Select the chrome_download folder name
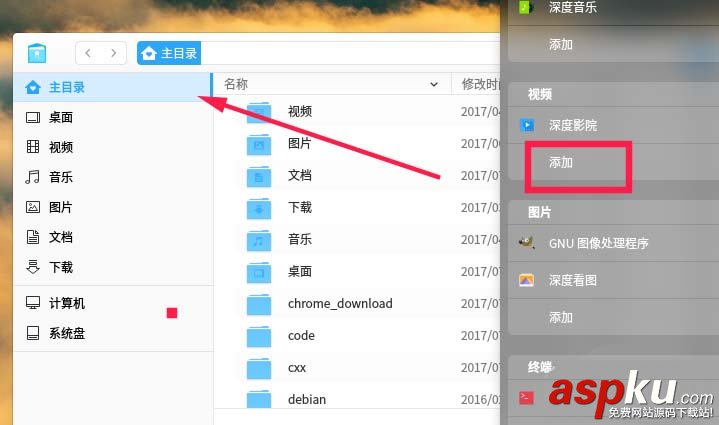Screen dimensions: 719x425 pos(340,304)
